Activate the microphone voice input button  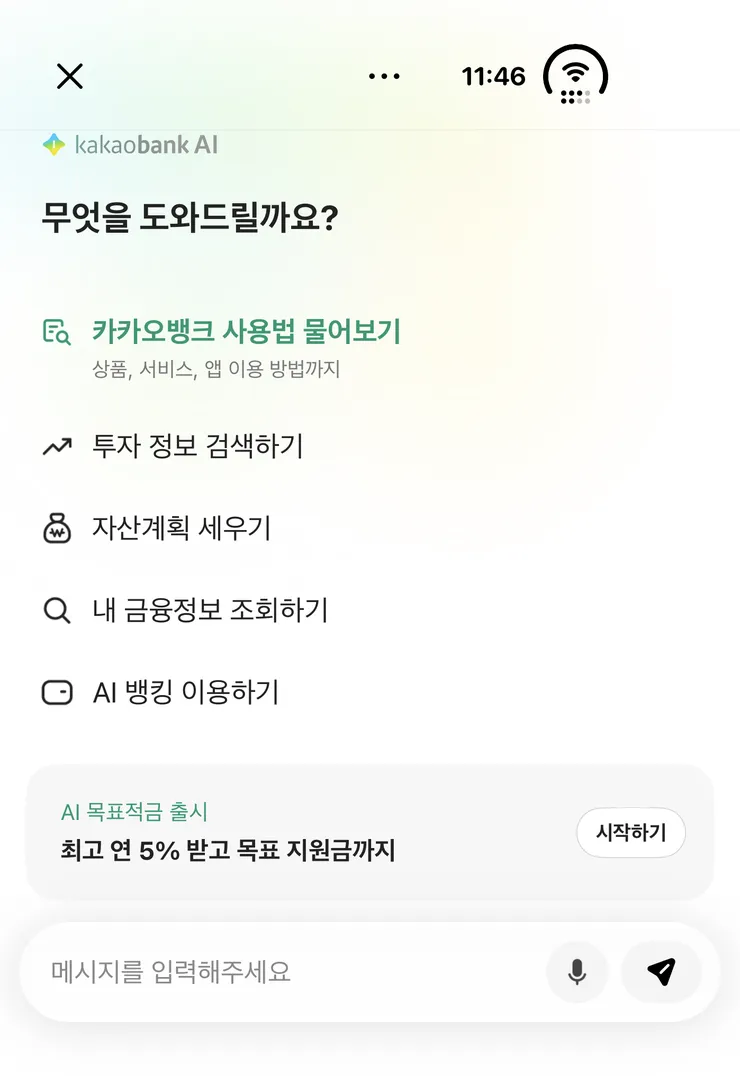(577, 972)
